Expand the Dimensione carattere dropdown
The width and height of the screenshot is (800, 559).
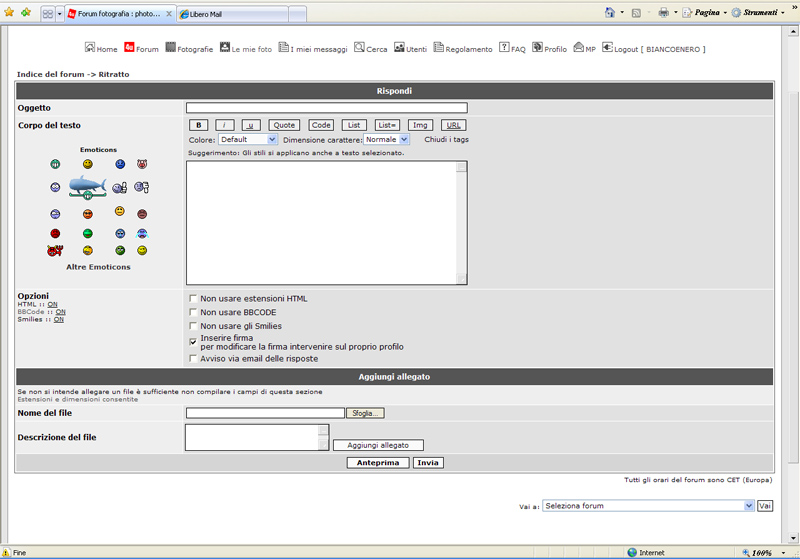point(386,140)
